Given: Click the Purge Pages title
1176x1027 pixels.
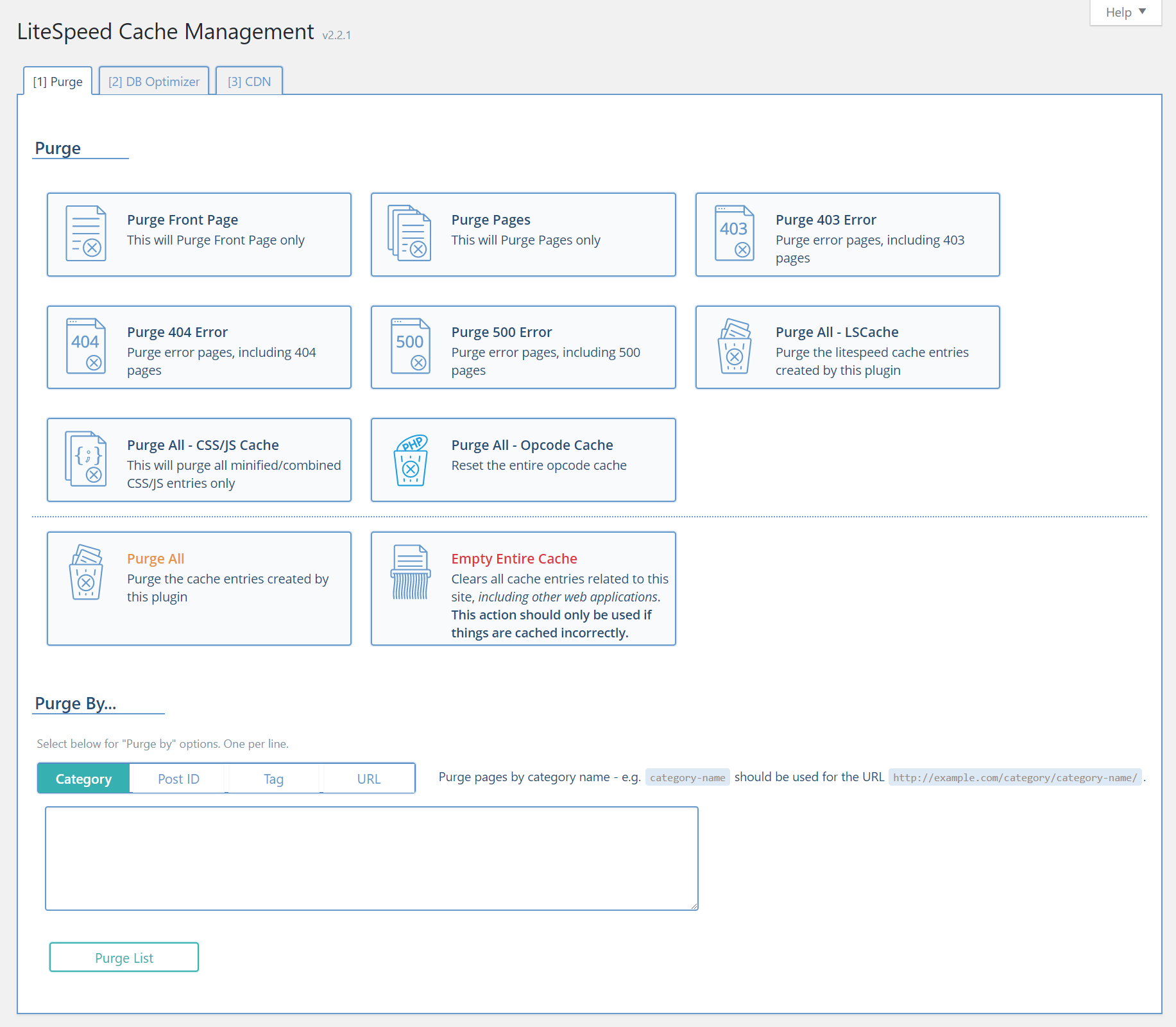Looking at the screenshot, I should coord(491,220).
